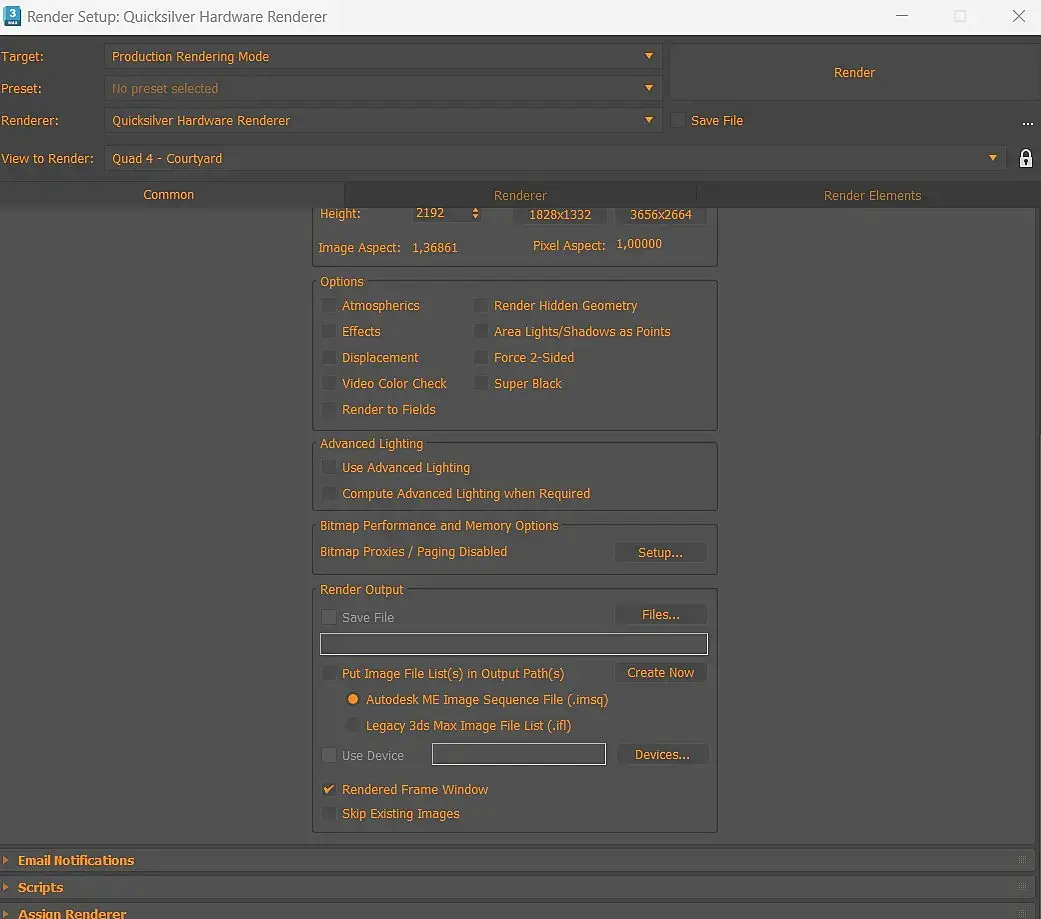Enable the Atmospherics checkbox

329,305
